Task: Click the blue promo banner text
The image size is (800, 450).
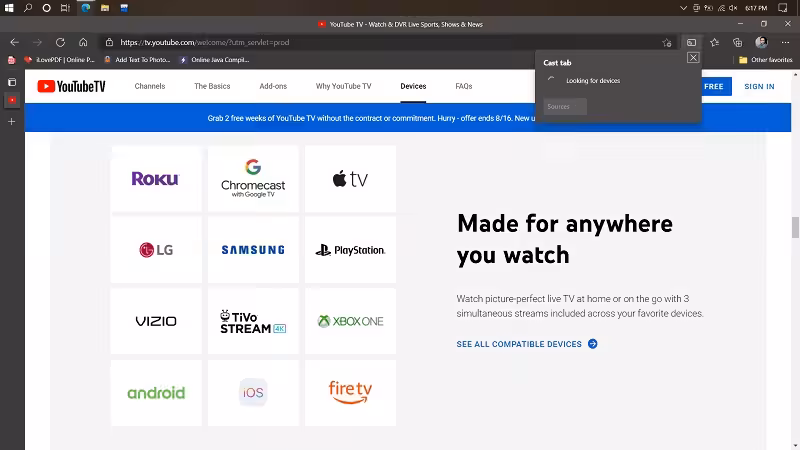Action: tap(371, 118)
